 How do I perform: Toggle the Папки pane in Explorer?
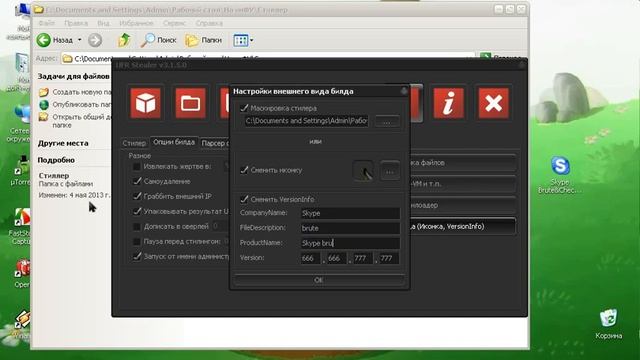point(203,40)
